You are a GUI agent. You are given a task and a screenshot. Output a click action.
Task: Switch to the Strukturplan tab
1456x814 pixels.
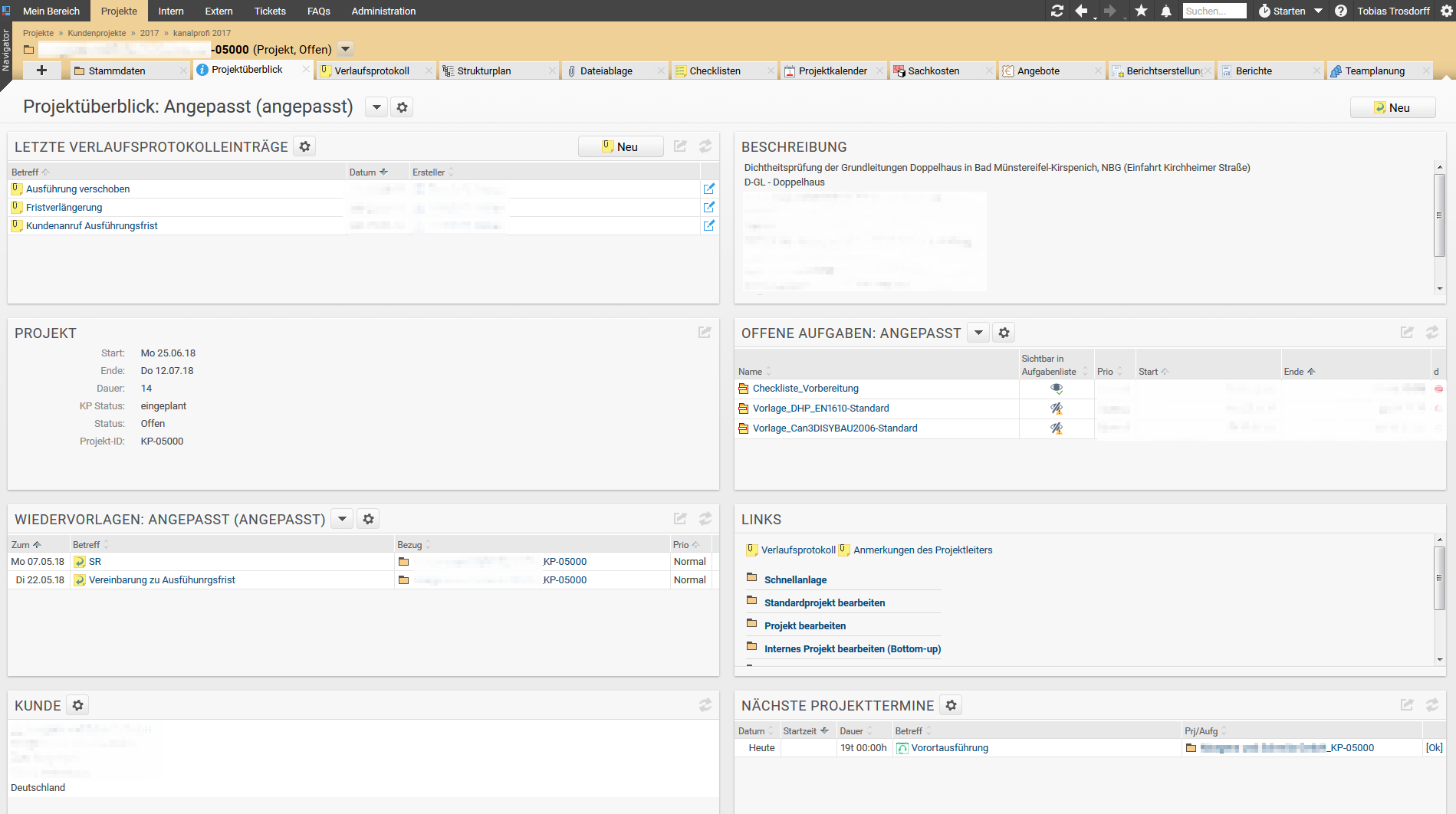pyautogui.click(x=484, y=71)
